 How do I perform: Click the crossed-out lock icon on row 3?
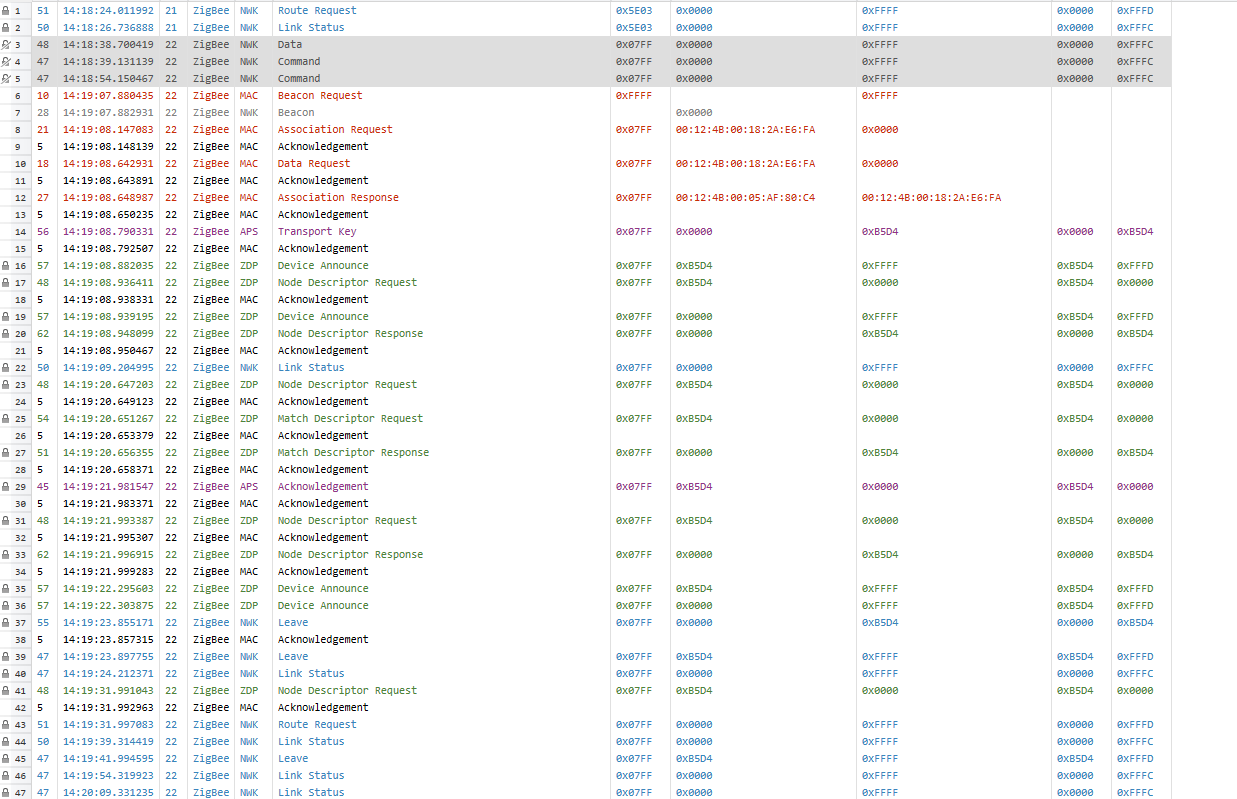6,44
